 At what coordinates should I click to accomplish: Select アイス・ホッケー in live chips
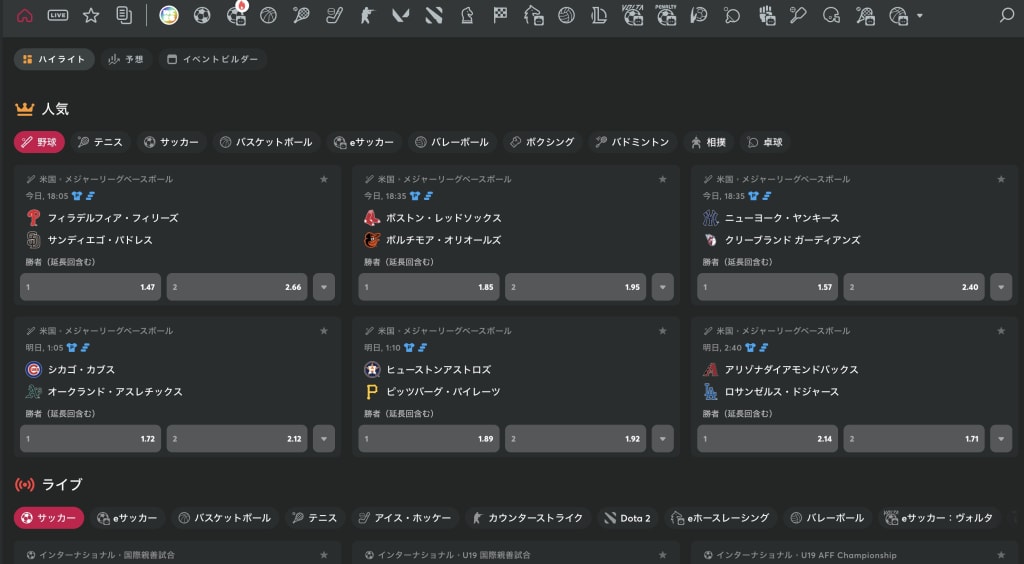coord(405,518)
